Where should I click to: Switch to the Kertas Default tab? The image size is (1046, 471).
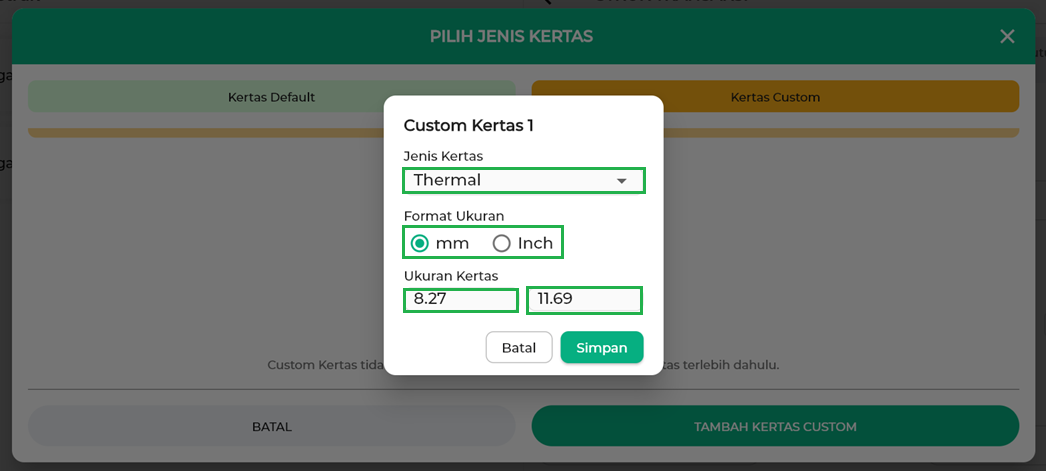point(271,97)
